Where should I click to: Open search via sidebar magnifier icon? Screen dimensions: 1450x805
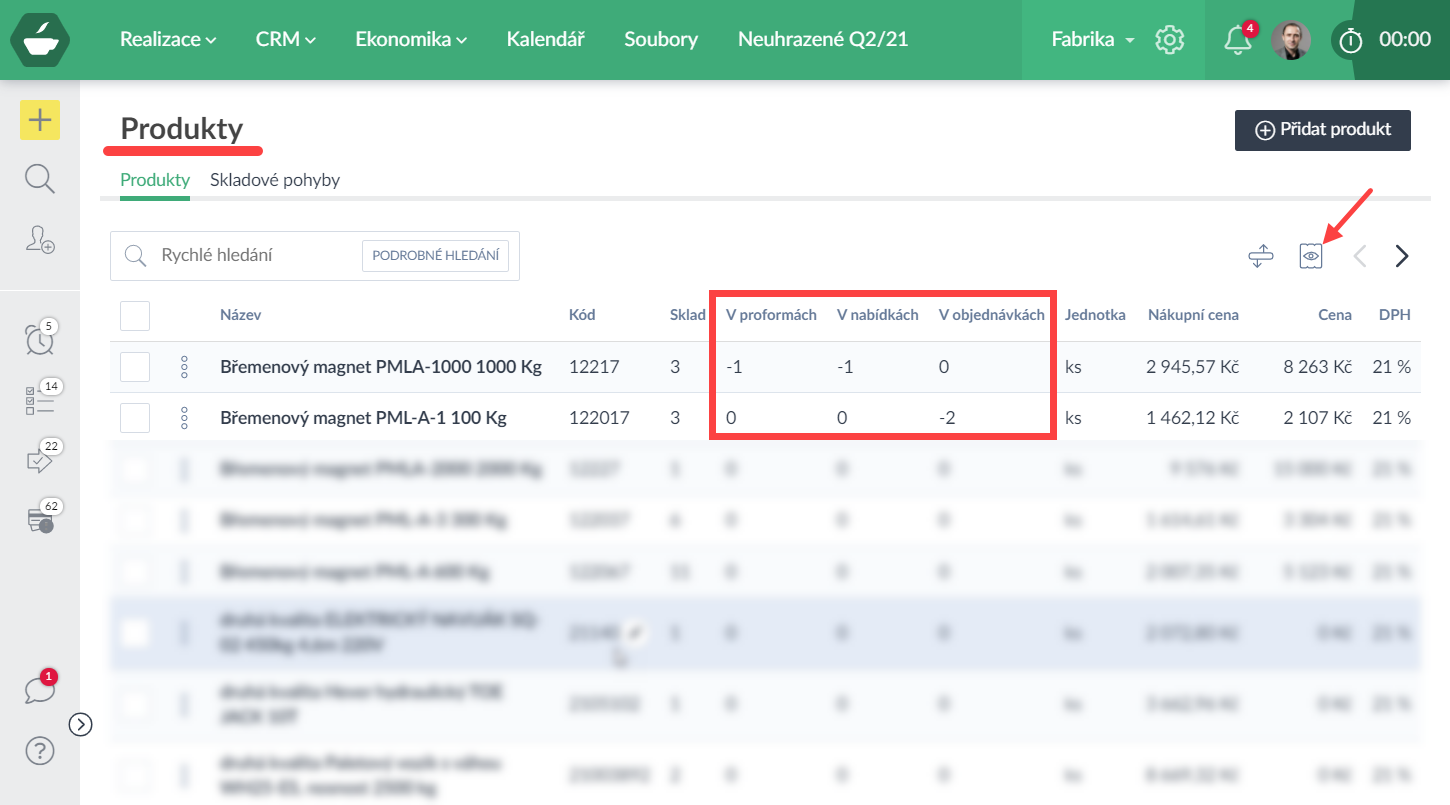[x=40, y=179]
